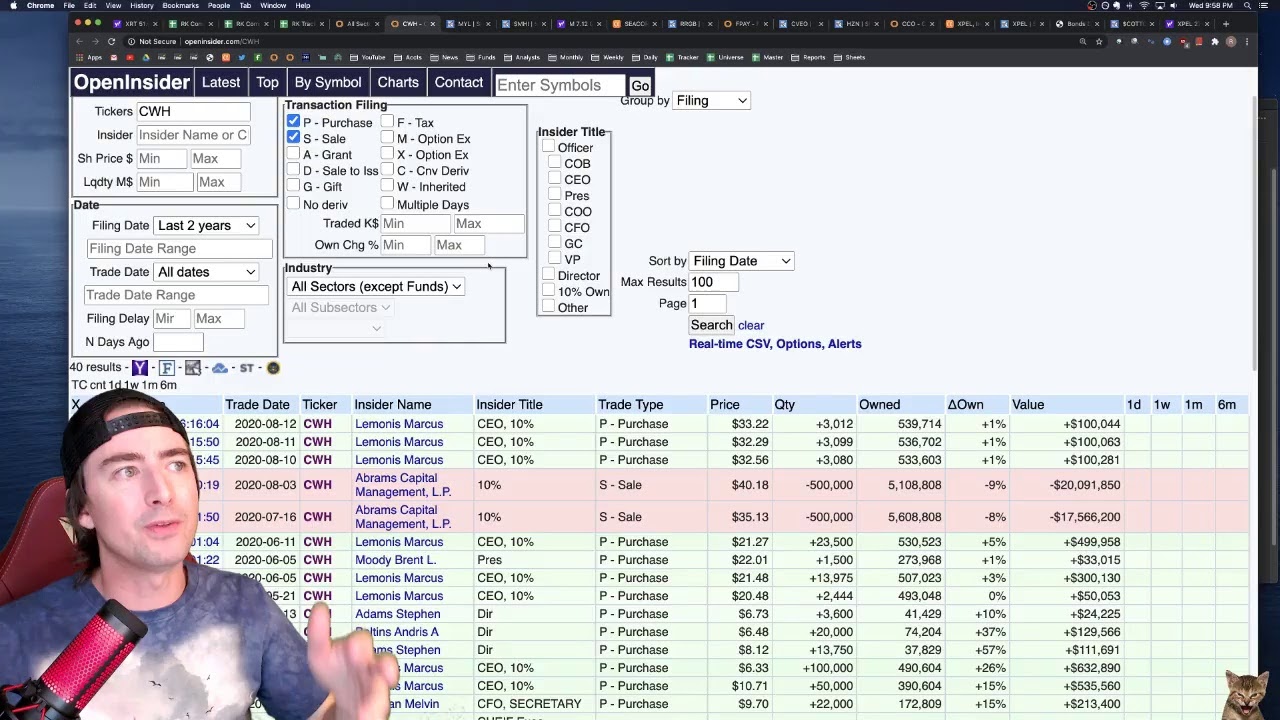Viewport: 1280px width, 720px height.
Task: Open the Top menu item
Action: tap(267, 83)
